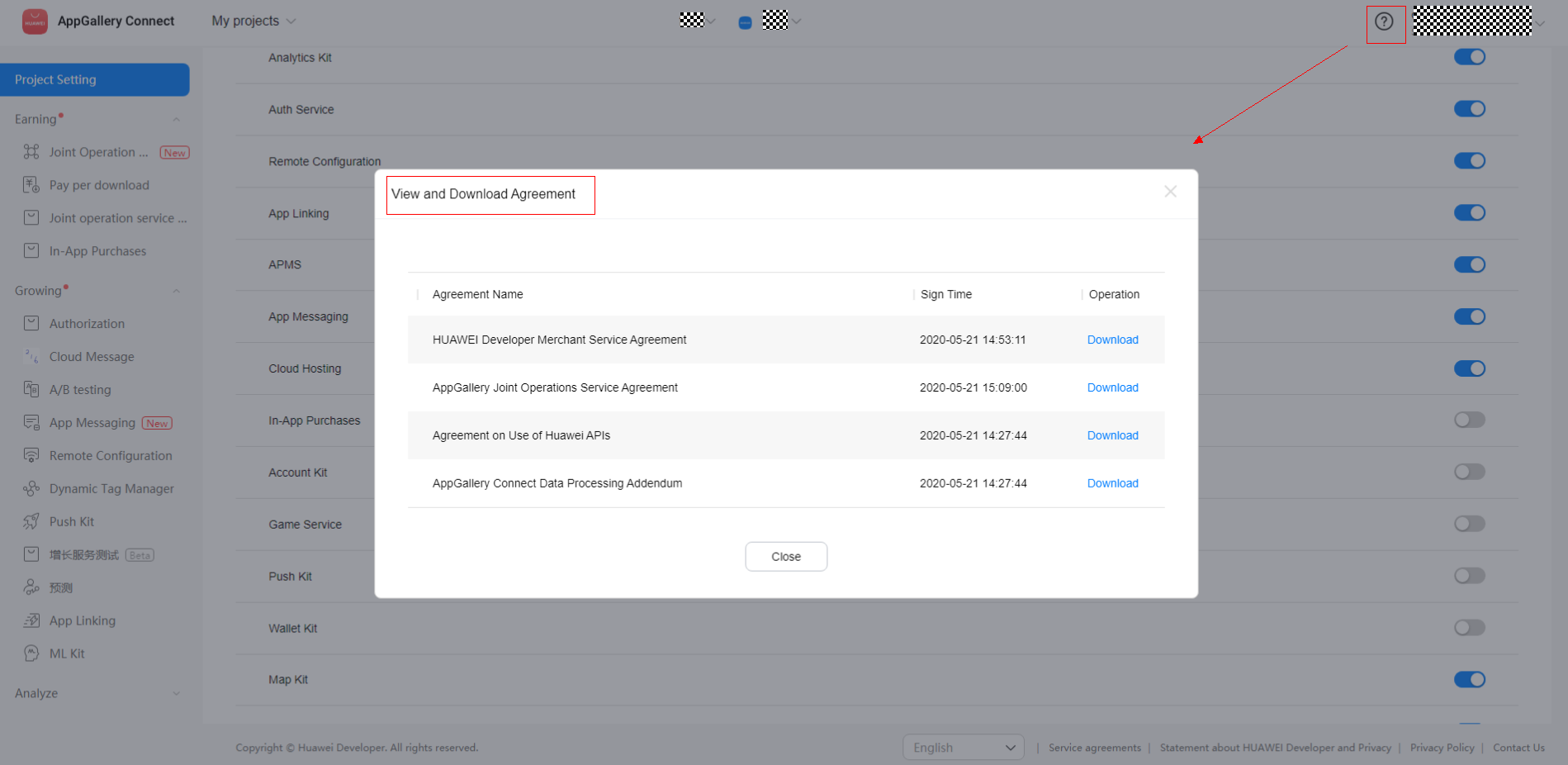Screen dimensions: 1568x765
Task: Open Pay per download menu item
Action: (x=99, y=185)
